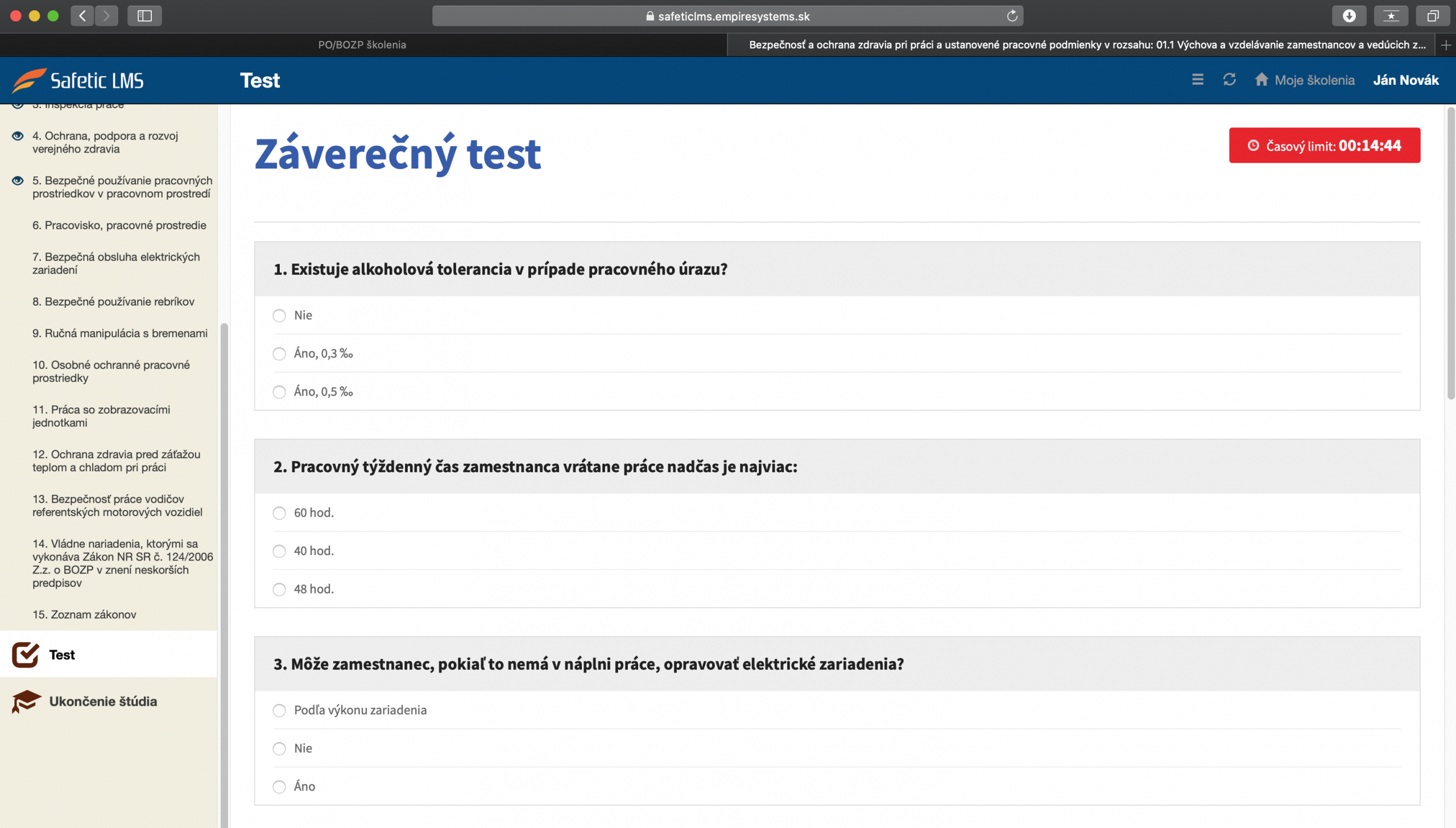
Task: Click the Safari bookmarks star toolbar button
Action: 1391,16
